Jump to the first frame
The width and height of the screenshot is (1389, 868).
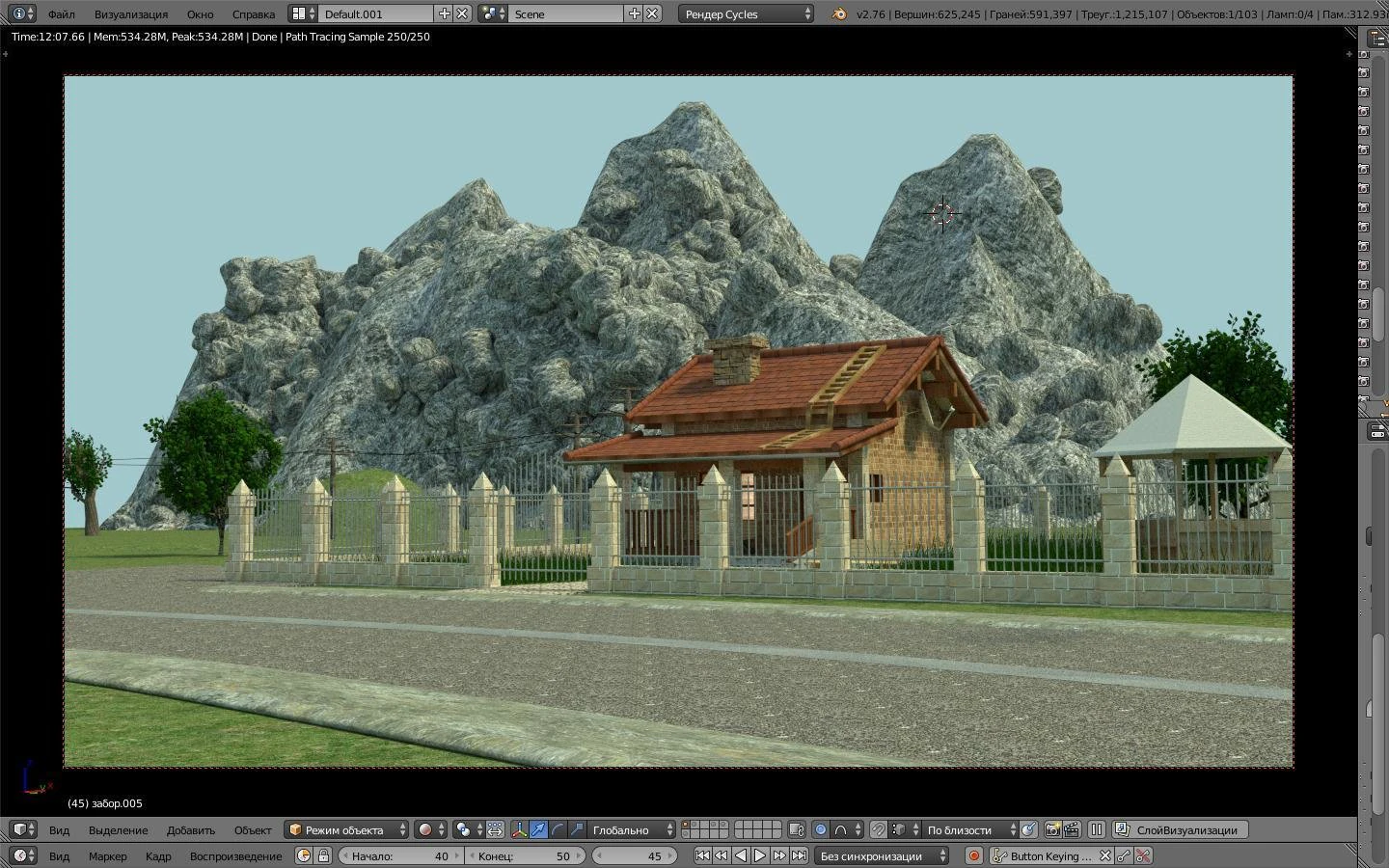click(x=702, y=855)
